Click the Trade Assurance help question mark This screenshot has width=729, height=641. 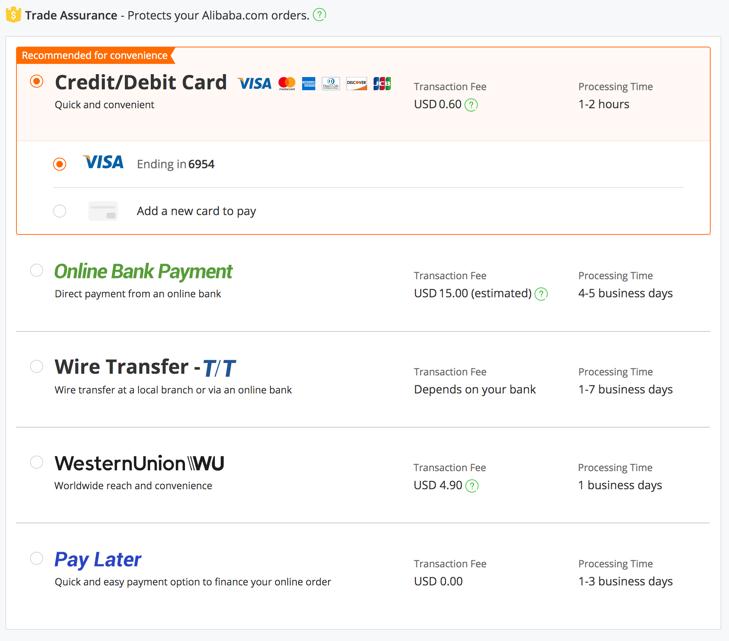[319, 15]
